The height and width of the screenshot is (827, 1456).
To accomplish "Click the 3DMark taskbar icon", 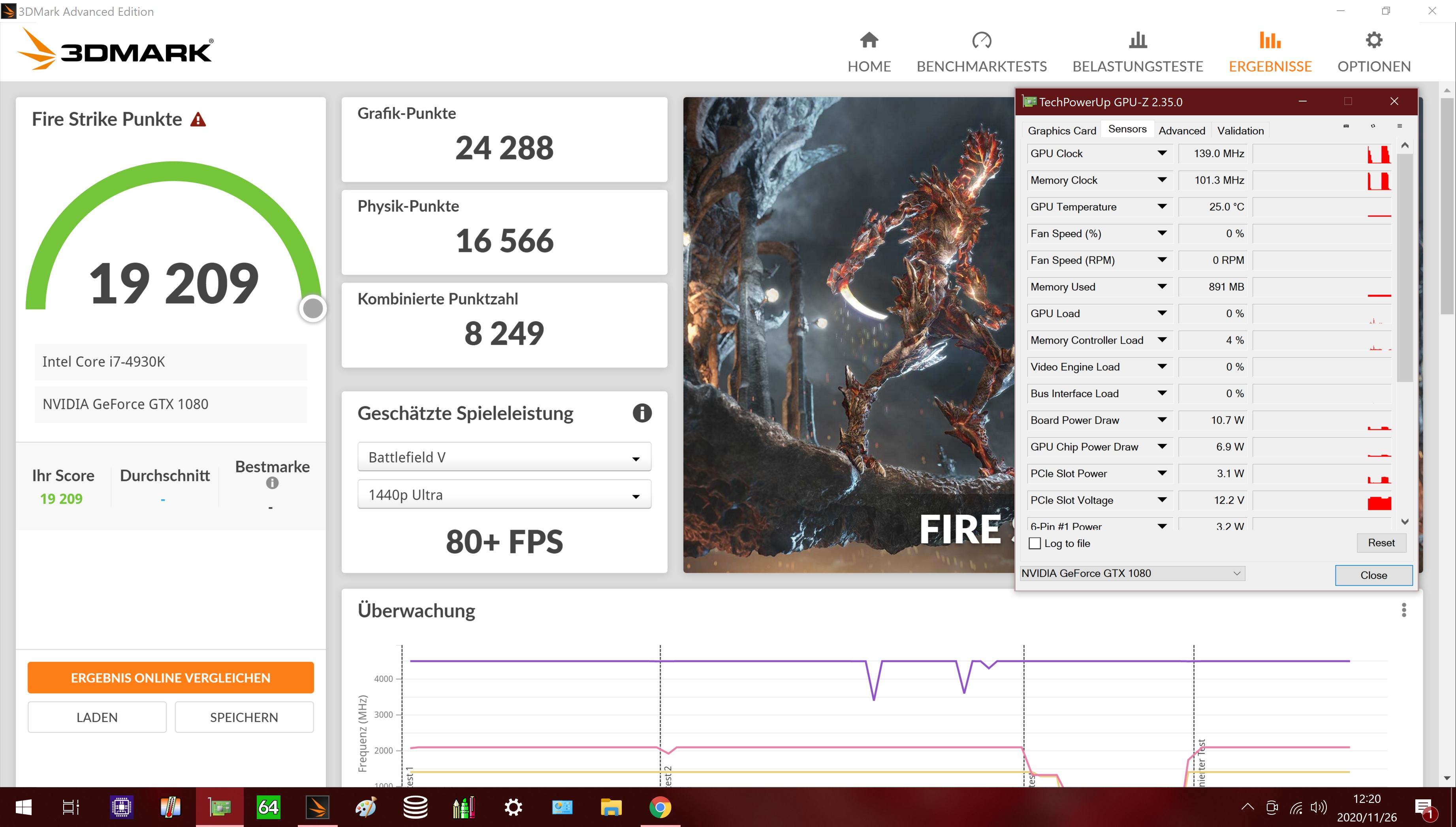I will (317, 807).
